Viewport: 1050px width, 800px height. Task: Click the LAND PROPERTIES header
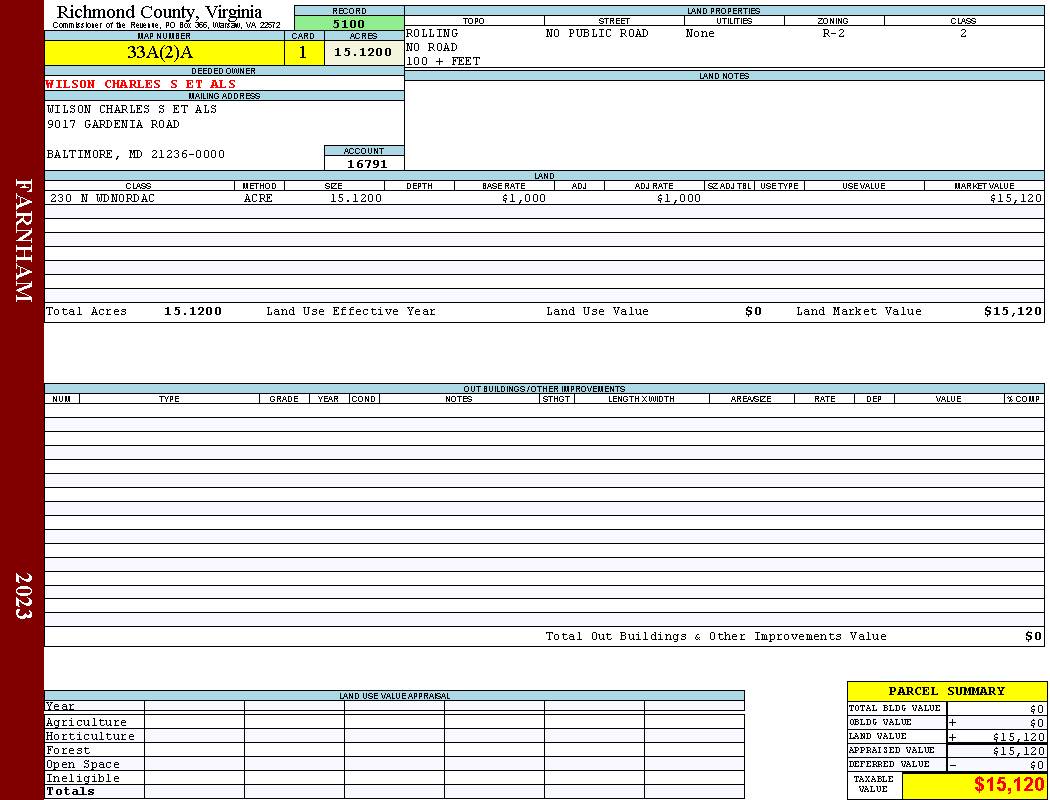(724, 11)
